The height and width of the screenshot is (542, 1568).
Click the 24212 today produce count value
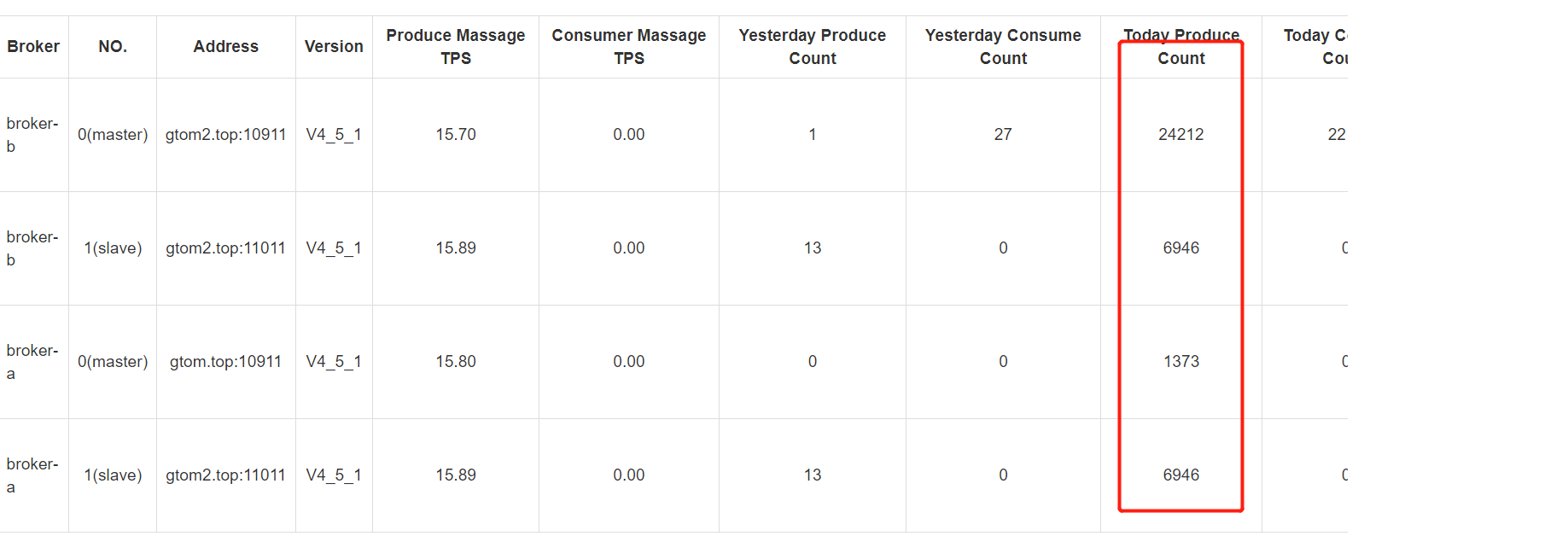pos(1181,135)
